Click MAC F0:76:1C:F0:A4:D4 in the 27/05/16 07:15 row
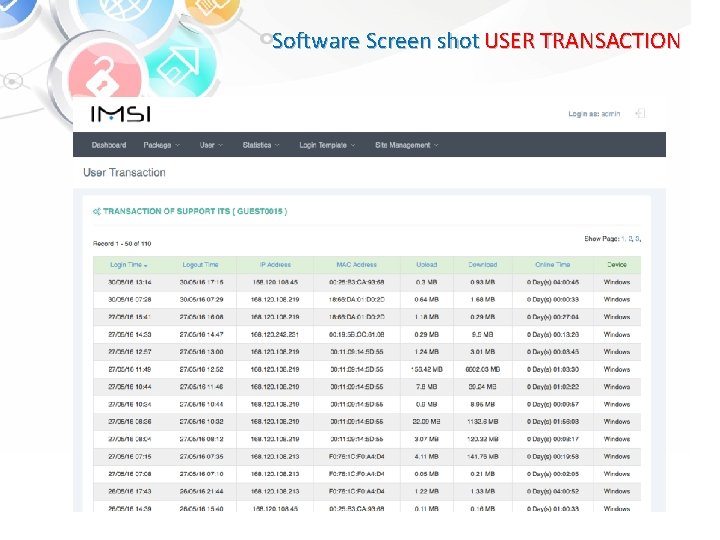Viewport: 720px width, 540px height. (x=356, y=457)
